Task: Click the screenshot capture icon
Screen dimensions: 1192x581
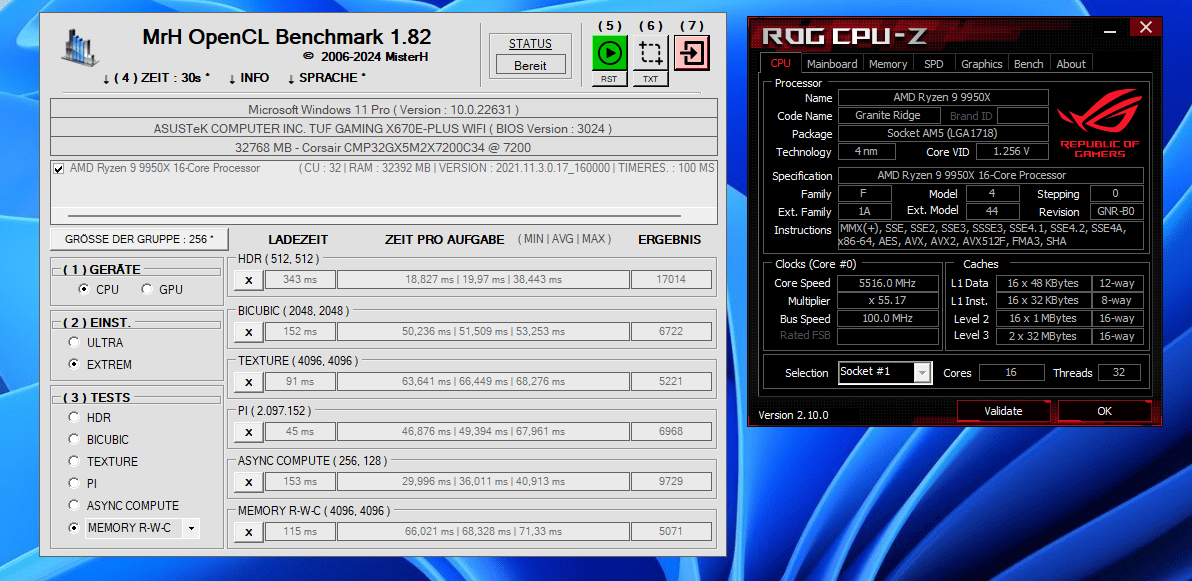Action: click(x=650, y=53)
